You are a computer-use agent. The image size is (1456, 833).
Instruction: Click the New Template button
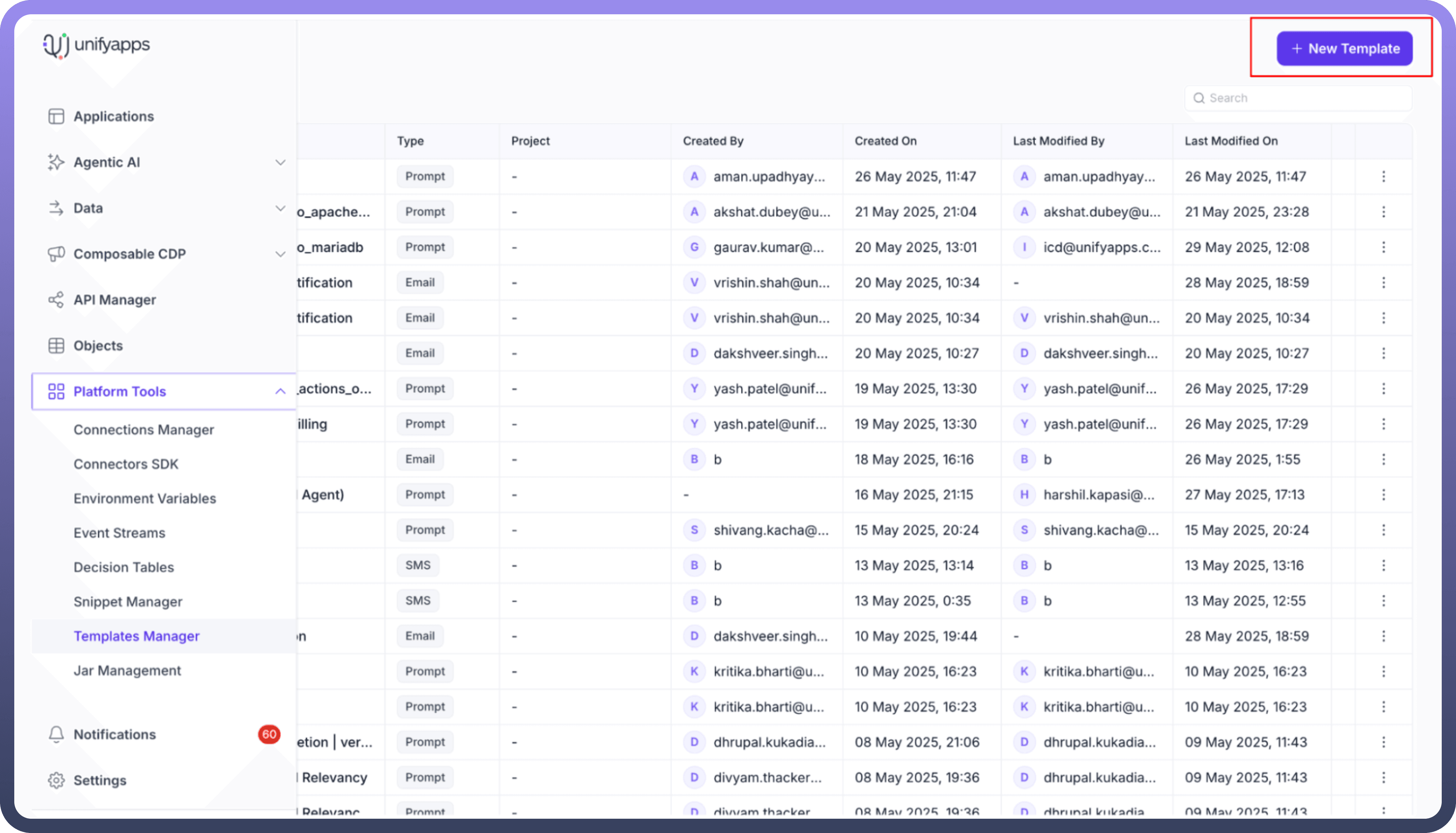tap(1345, 49)
